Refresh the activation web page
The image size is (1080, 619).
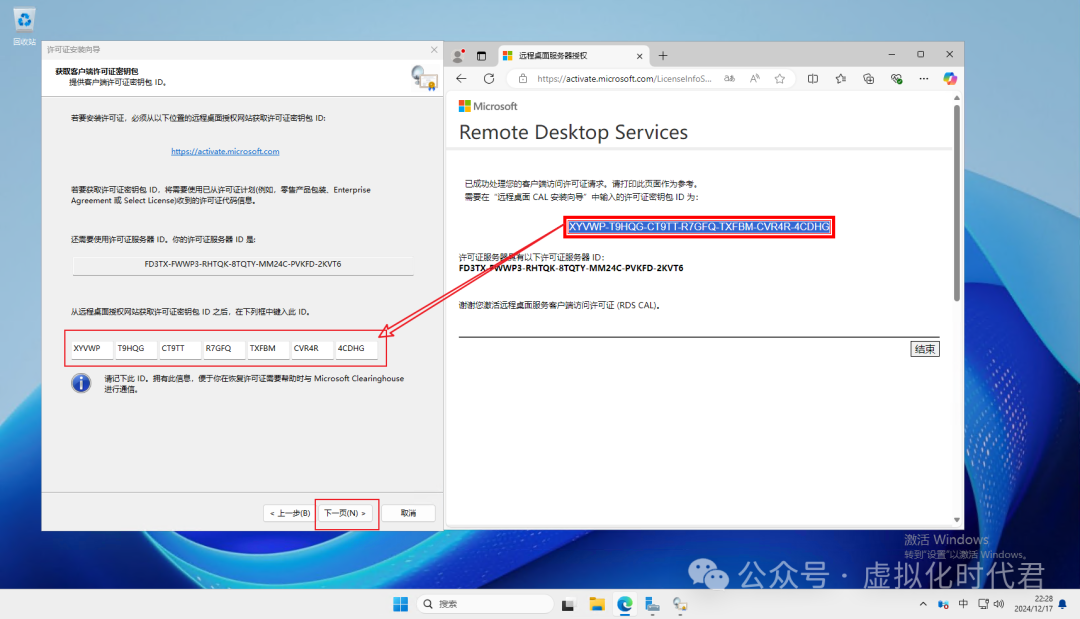click(489, 78)
